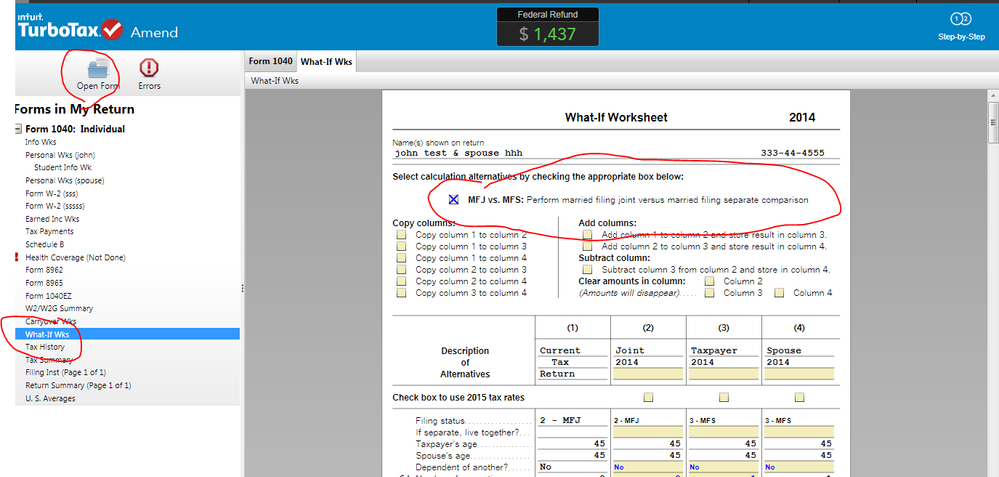Viewport: 999px width, 477px height.
Task: Open Return Summary (Page 1 of 1)
Action: click(78, 385)
